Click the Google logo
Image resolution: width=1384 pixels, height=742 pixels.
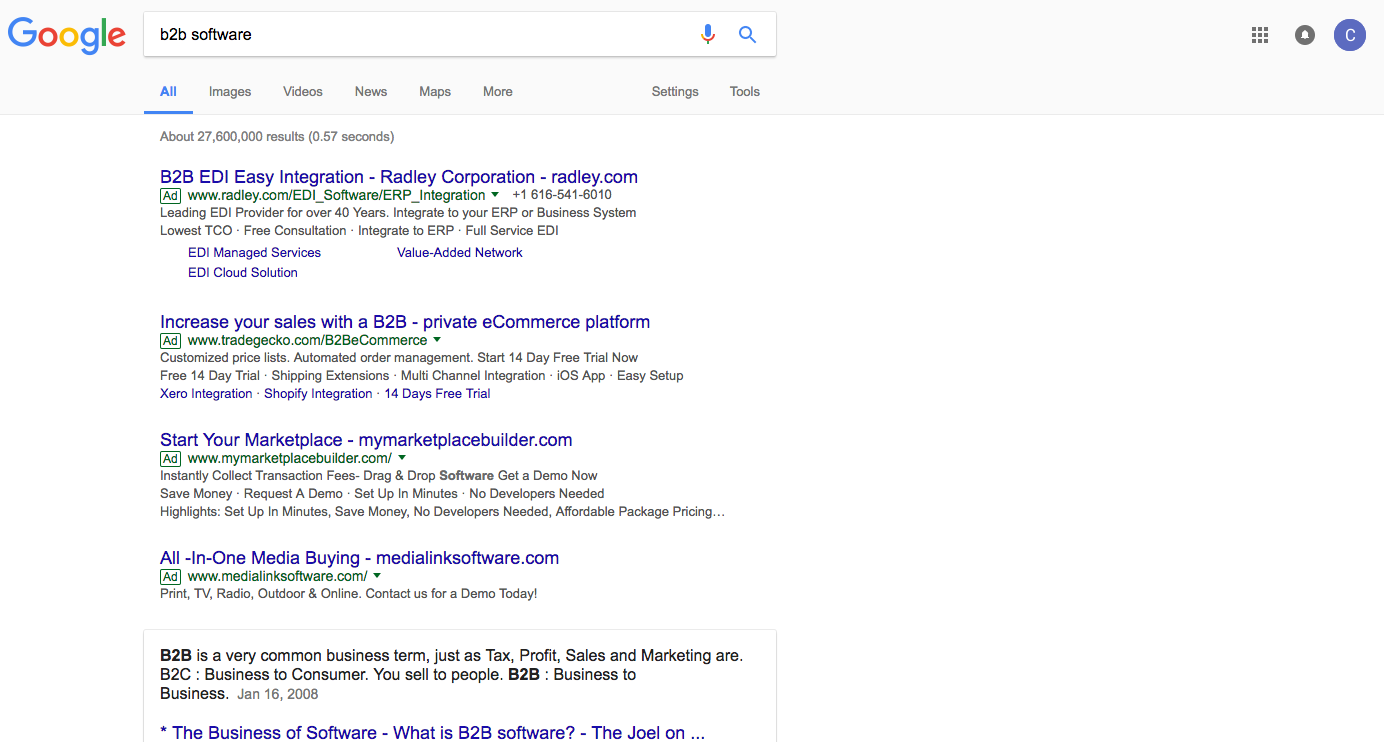coord(67,35)
